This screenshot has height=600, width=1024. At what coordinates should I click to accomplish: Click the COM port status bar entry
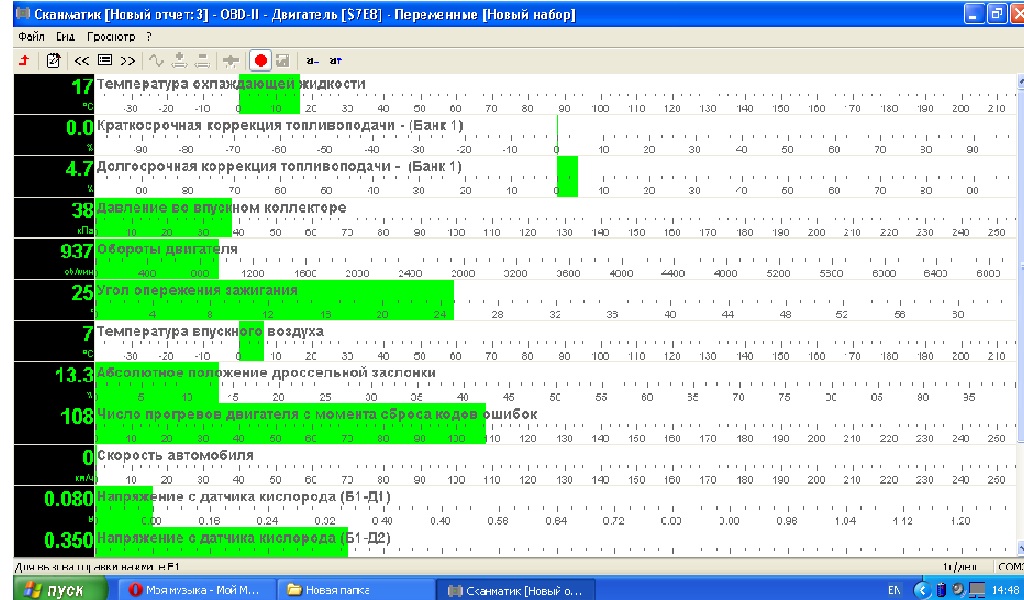click(x=1010, y=567)
